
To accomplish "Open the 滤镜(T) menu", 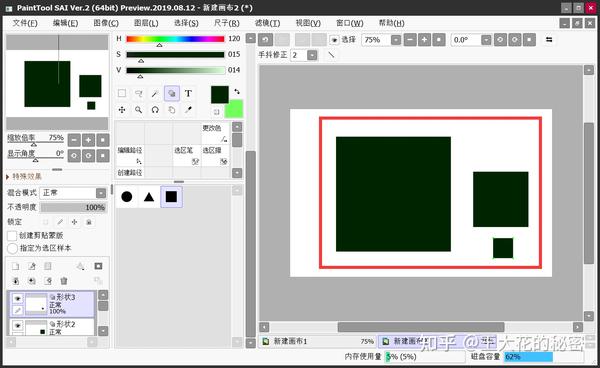I will 267,23.
